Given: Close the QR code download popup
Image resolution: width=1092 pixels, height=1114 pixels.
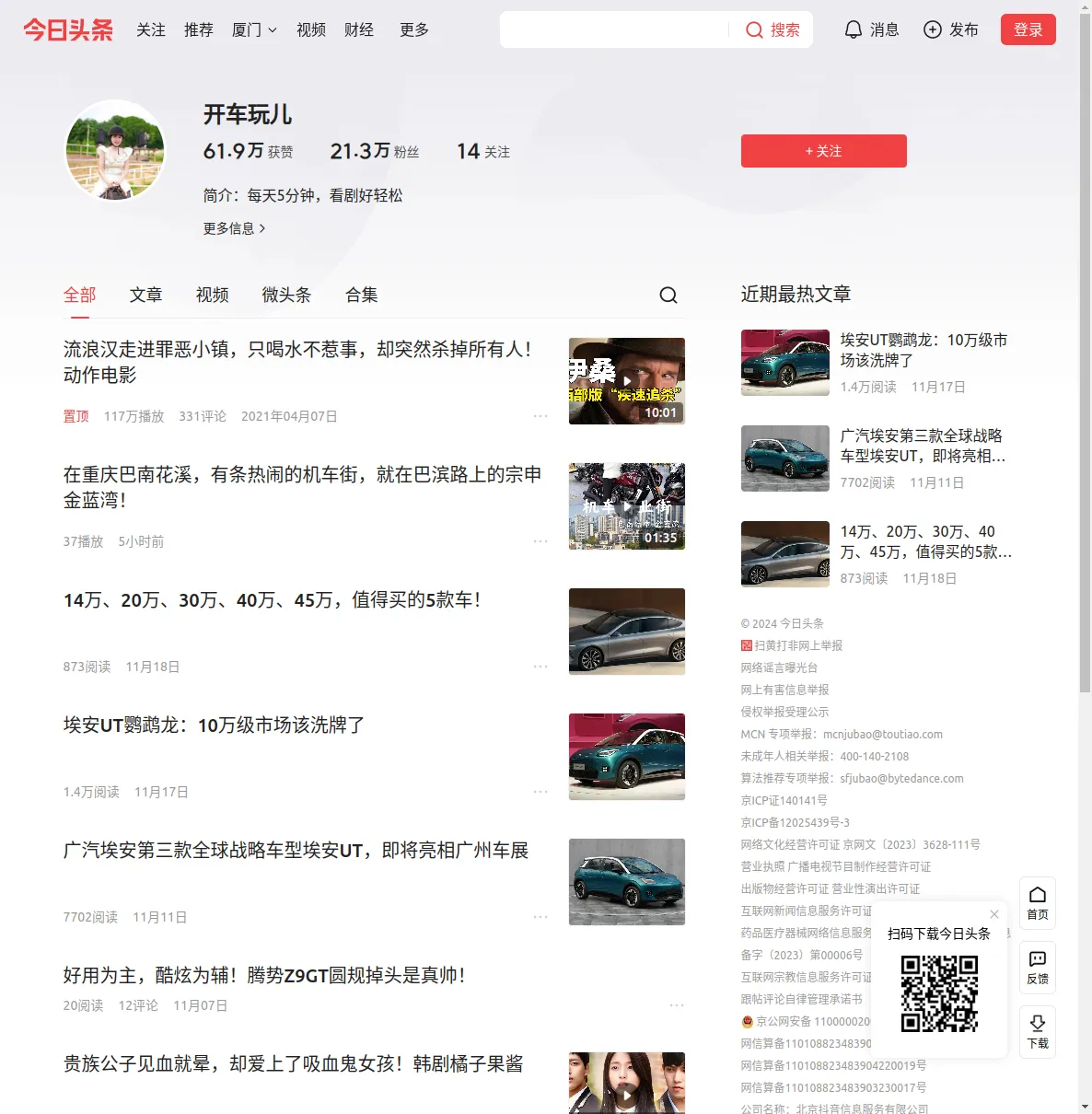Looking at the screenshot, I should click(994, 914).
